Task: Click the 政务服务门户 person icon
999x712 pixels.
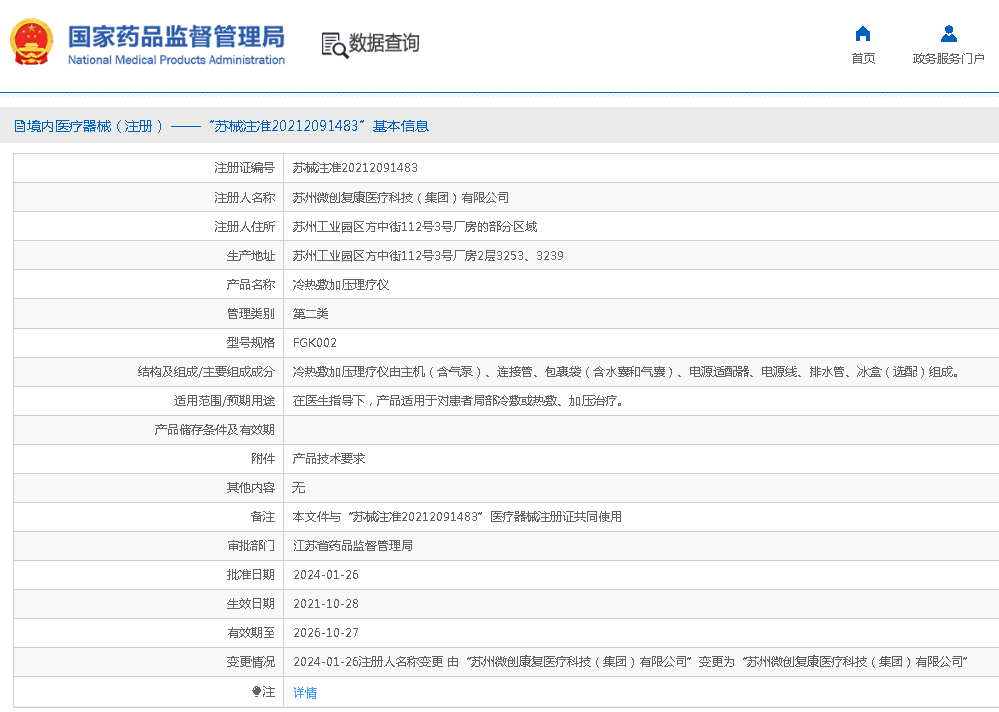Action: (948, 33)
